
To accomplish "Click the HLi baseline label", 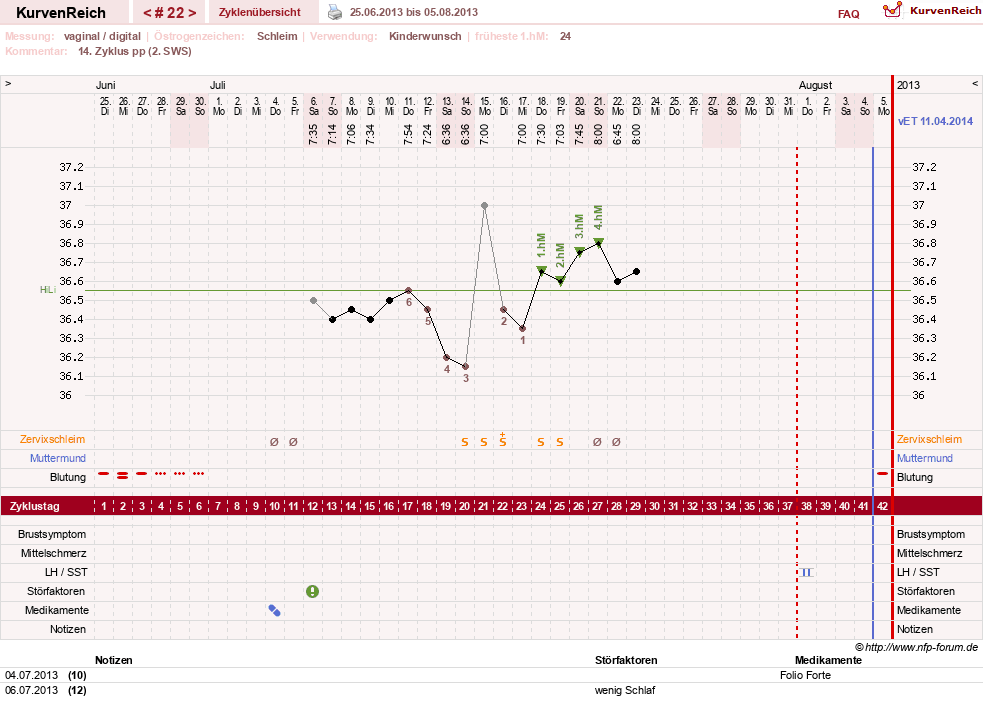I will pos(48,290).
